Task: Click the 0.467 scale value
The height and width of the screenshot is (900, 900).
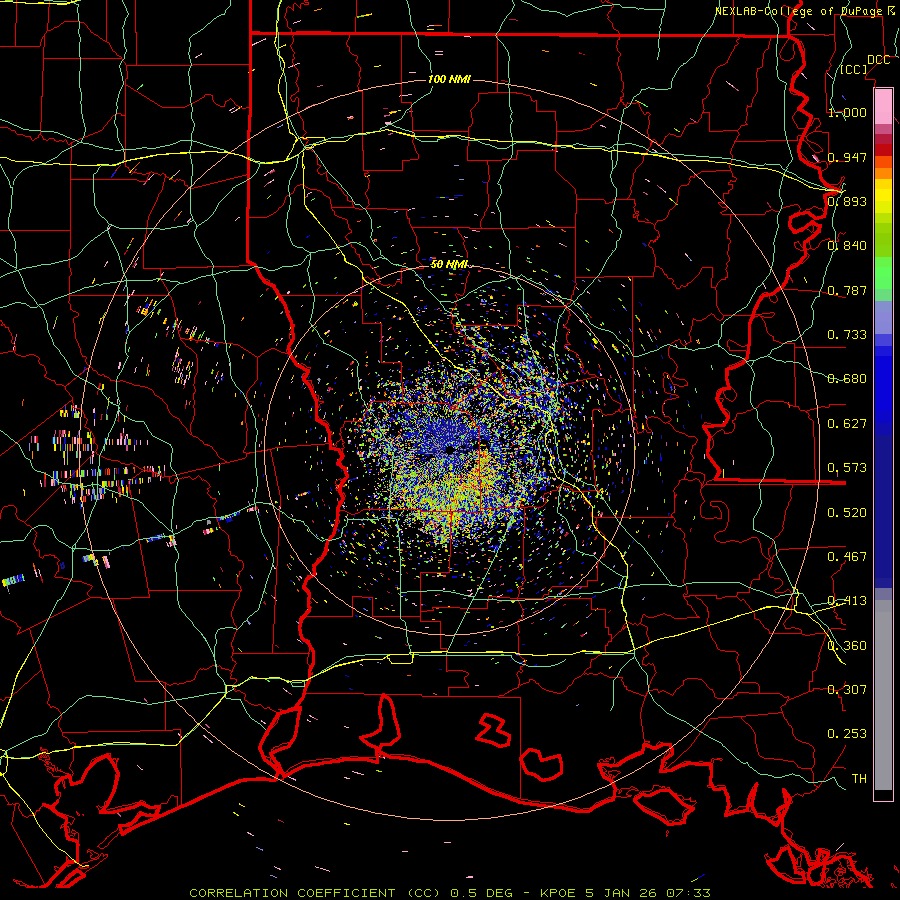Action: 847,556
